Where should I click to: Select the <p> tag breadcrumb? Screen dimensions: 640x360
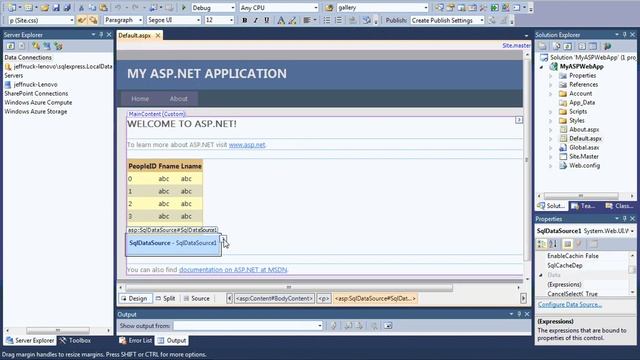[x=324, y=299]
